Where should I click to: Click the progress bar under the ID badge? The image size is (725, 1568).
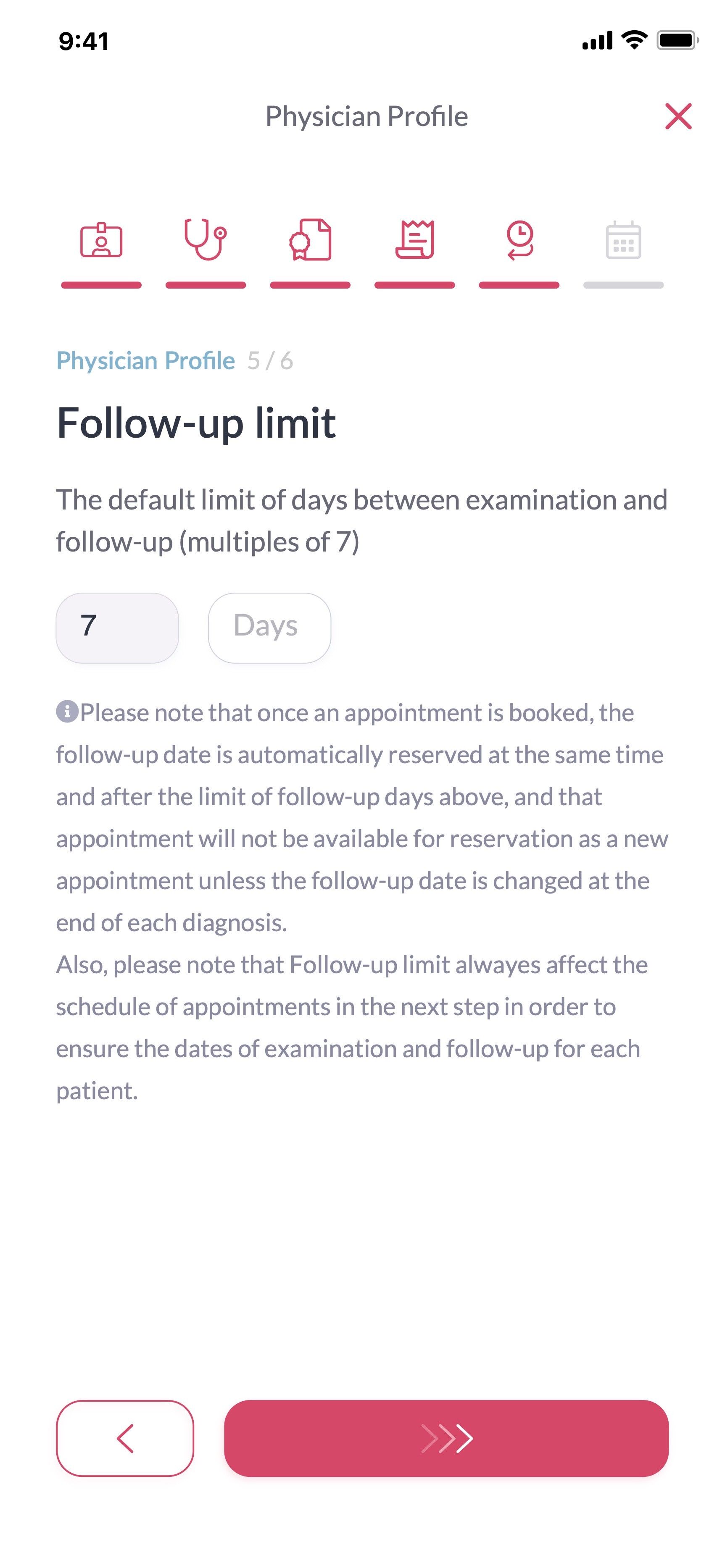pyautogui.click(x=101, y=285)
